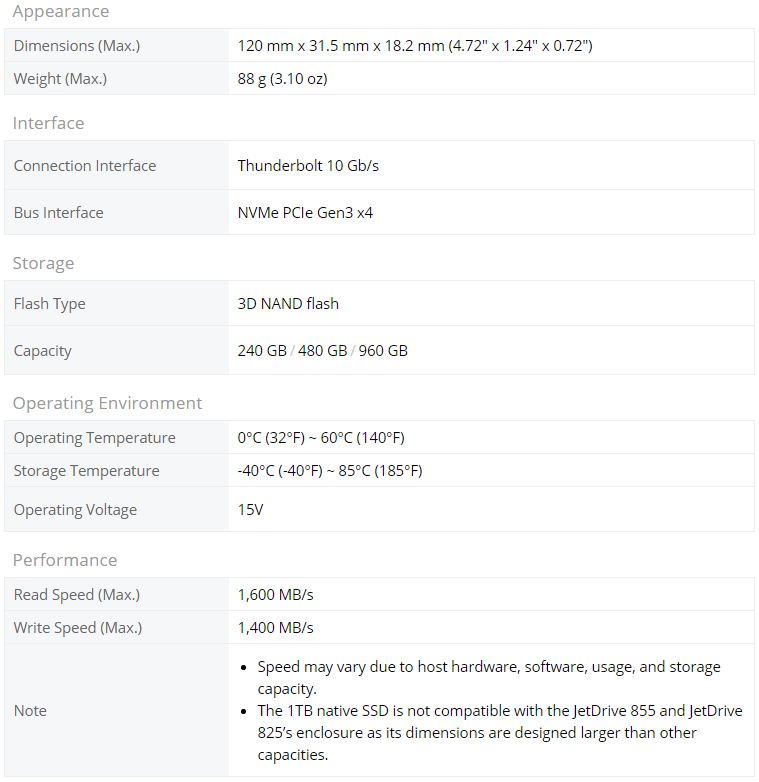Viewport: 759px width, 782px height.
Task: Select the Connection Interface label
Action: point(85,165)
